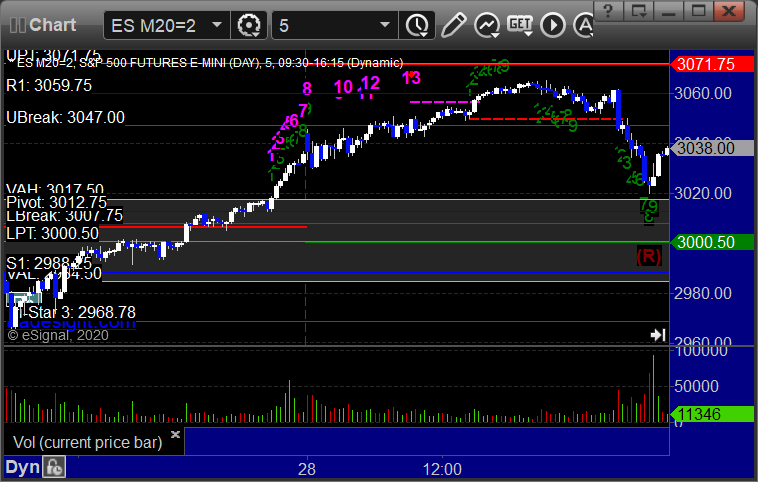Viewport: 758px width, 482px height.
Task: Click the question mark help button
Action: 608,11
